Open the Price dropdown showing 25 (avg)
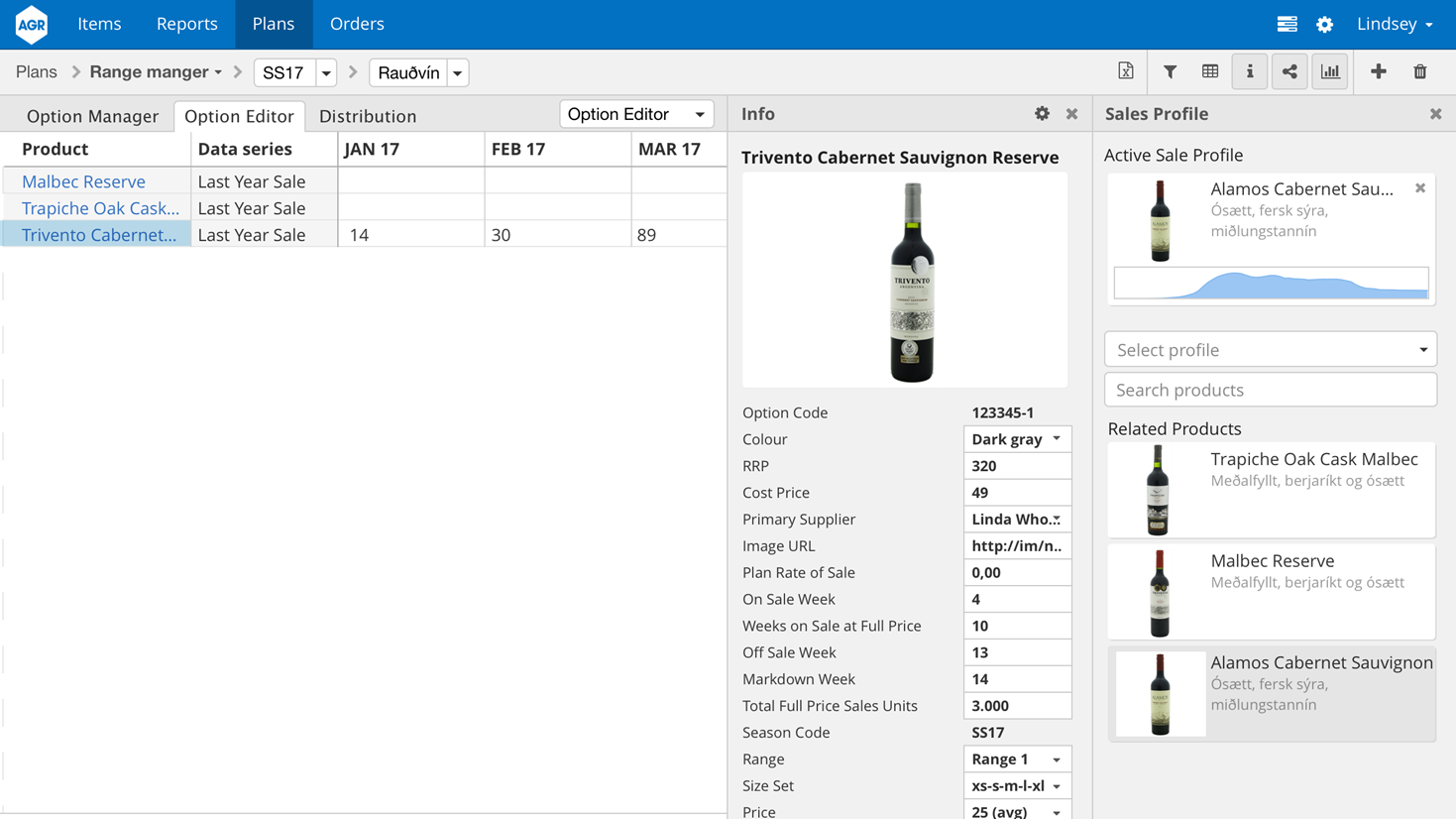The height and width of the screenshot is (819, 1456). (x=1017, y=811)
